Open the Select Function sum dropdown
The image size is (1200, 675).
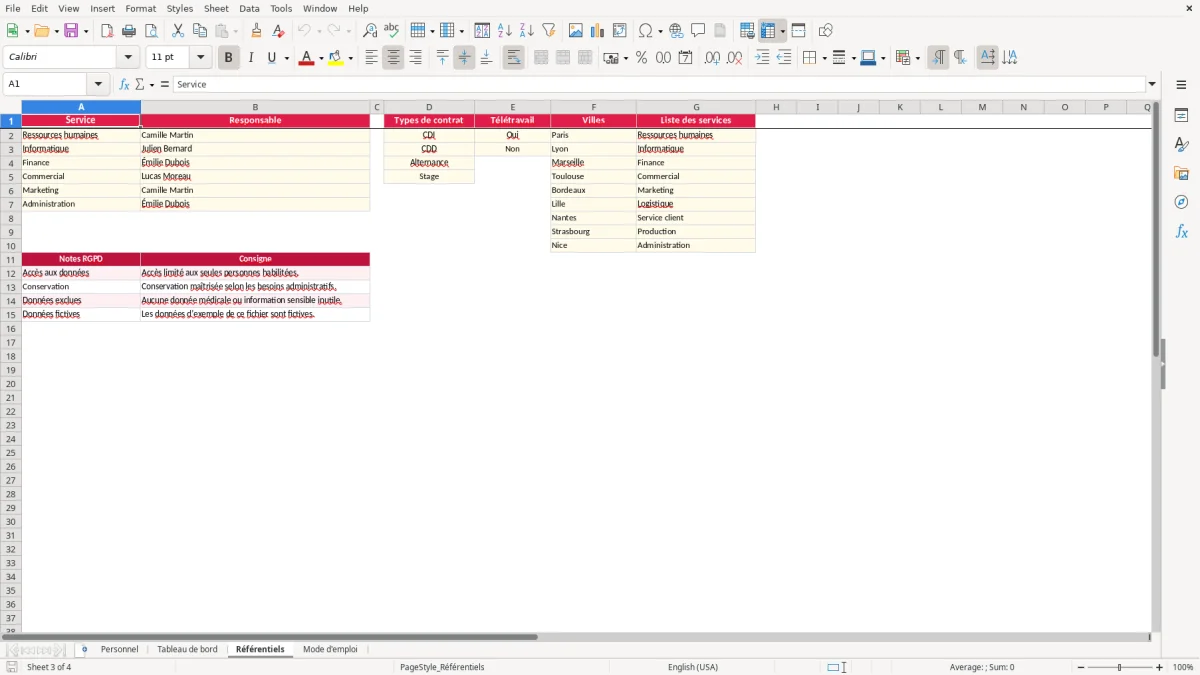151,84
